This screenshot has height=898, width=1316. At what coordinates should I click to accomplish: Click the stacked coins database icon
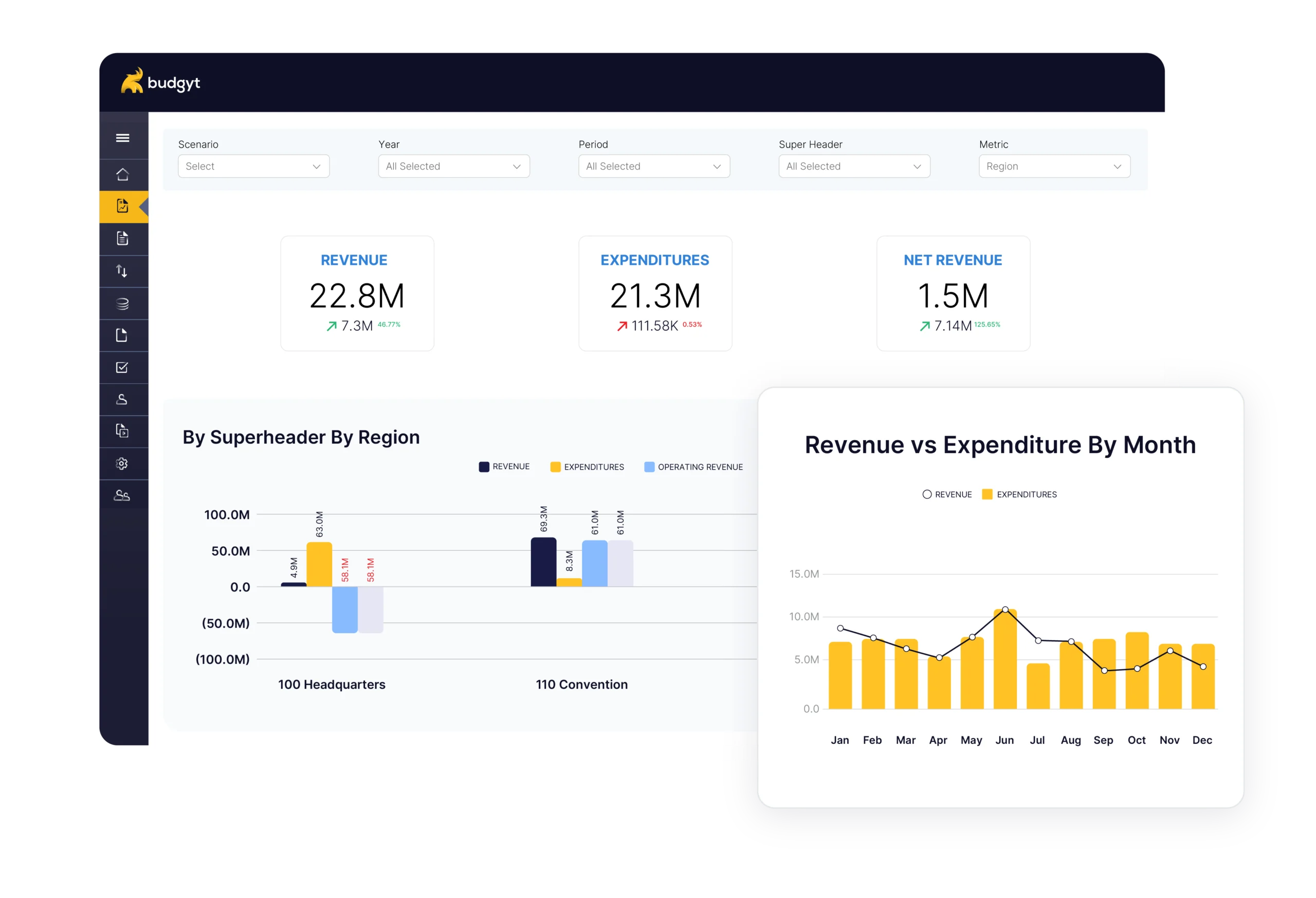122,303
